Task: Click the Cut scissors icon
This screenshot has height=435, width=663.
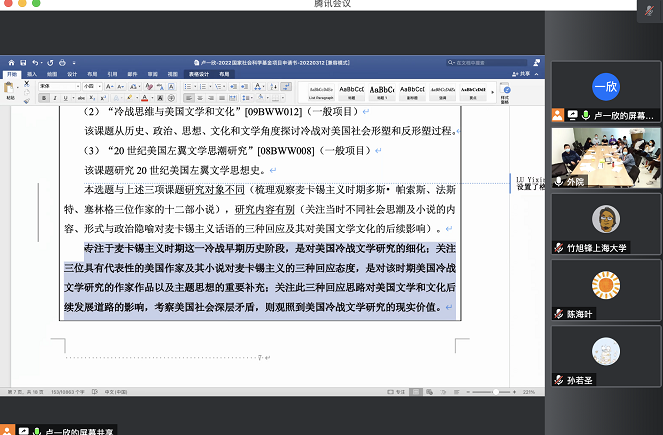Action: (27, 84)
